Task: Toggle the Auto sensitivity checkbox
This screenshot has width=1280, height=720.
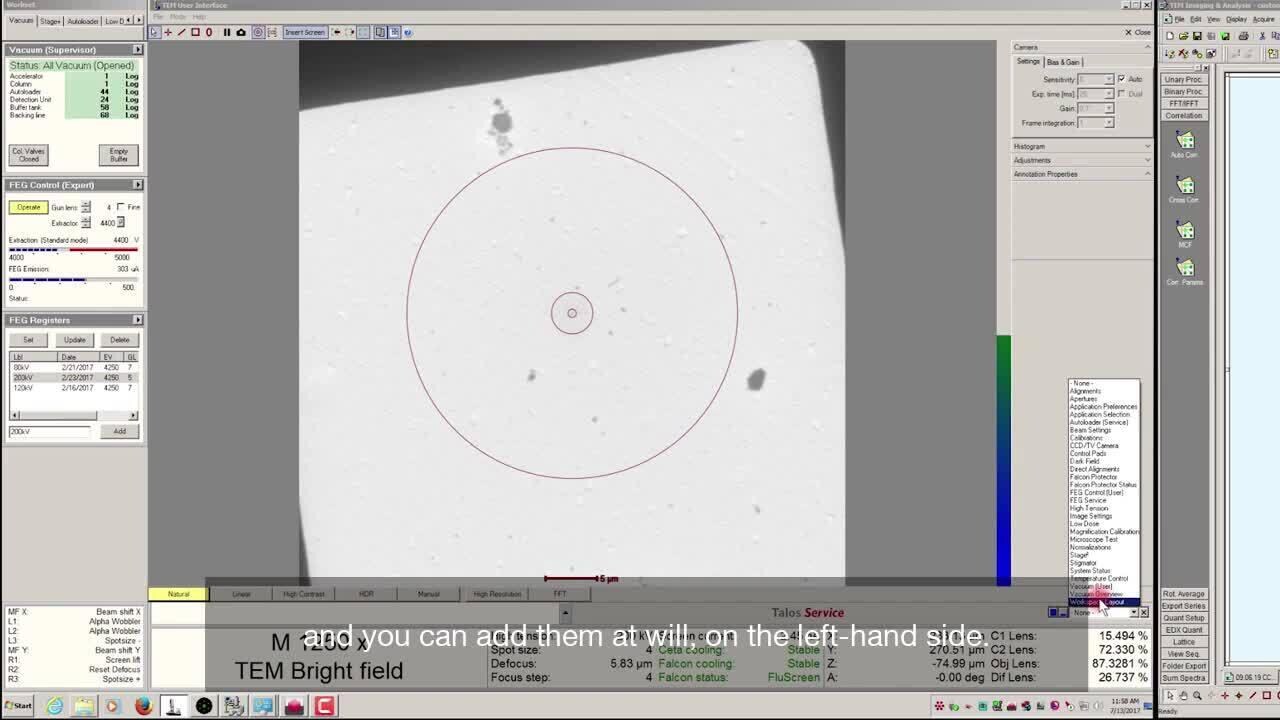Action: (1122, 79)
